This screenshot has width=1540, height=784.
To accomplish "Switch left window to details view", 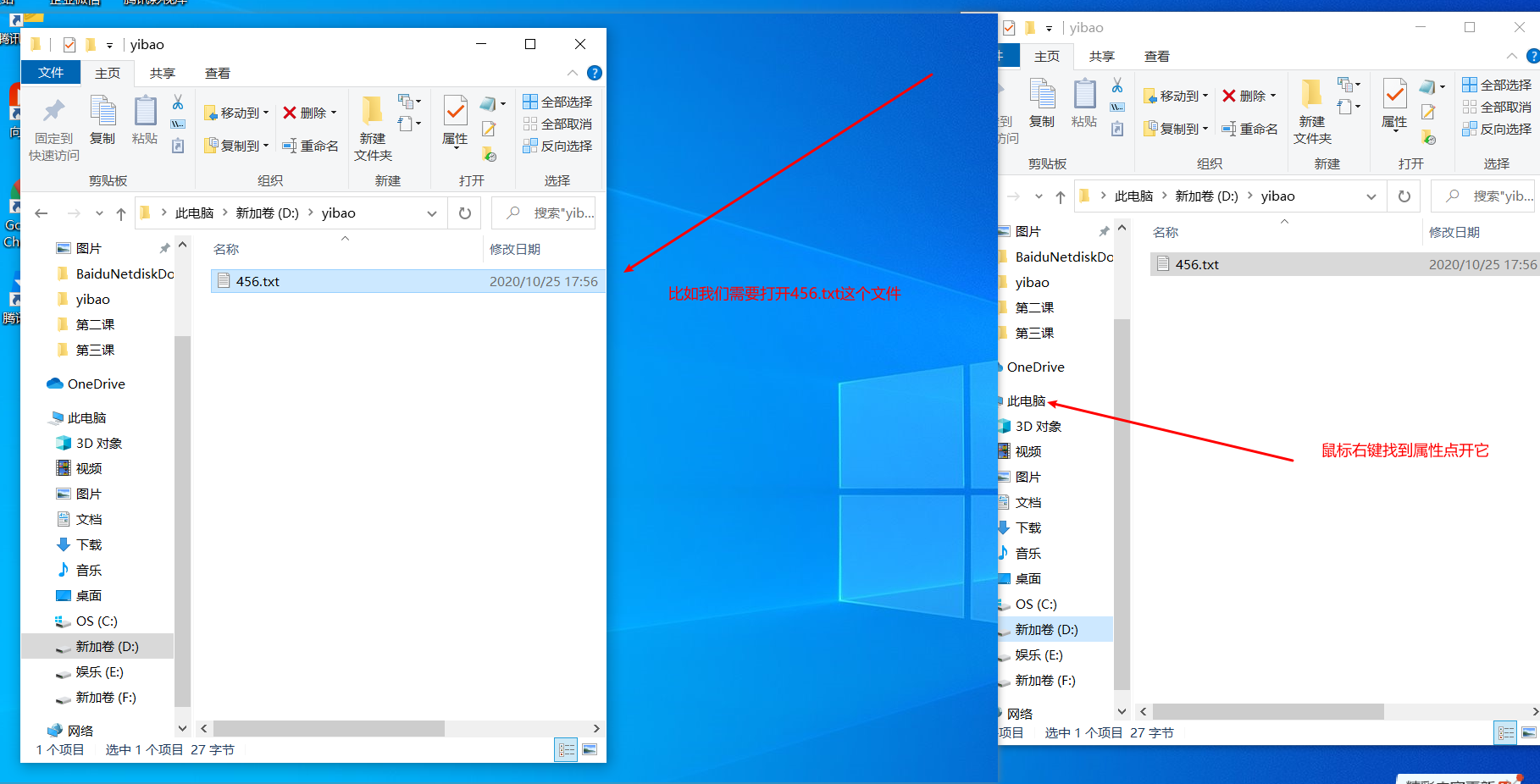I will (566, 749).
